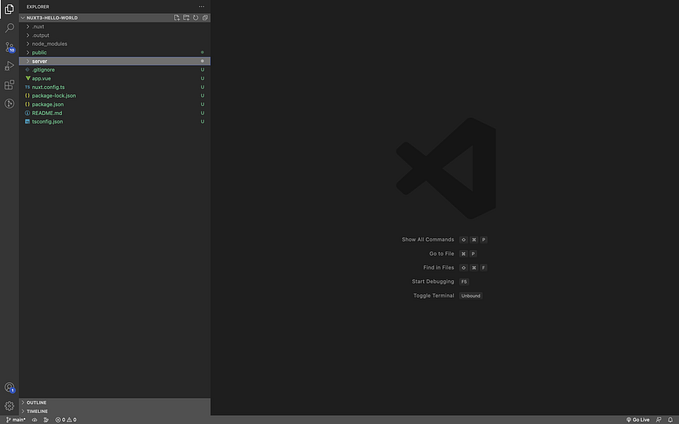
Task: Click the Go to File label
Action: coord(442,254)
